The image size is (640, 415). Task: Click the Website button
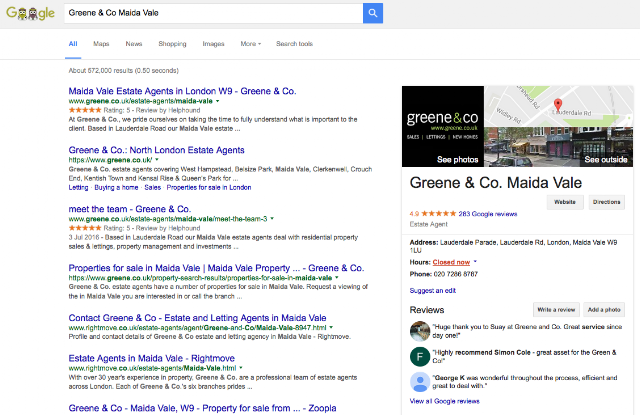pos(565,202)
